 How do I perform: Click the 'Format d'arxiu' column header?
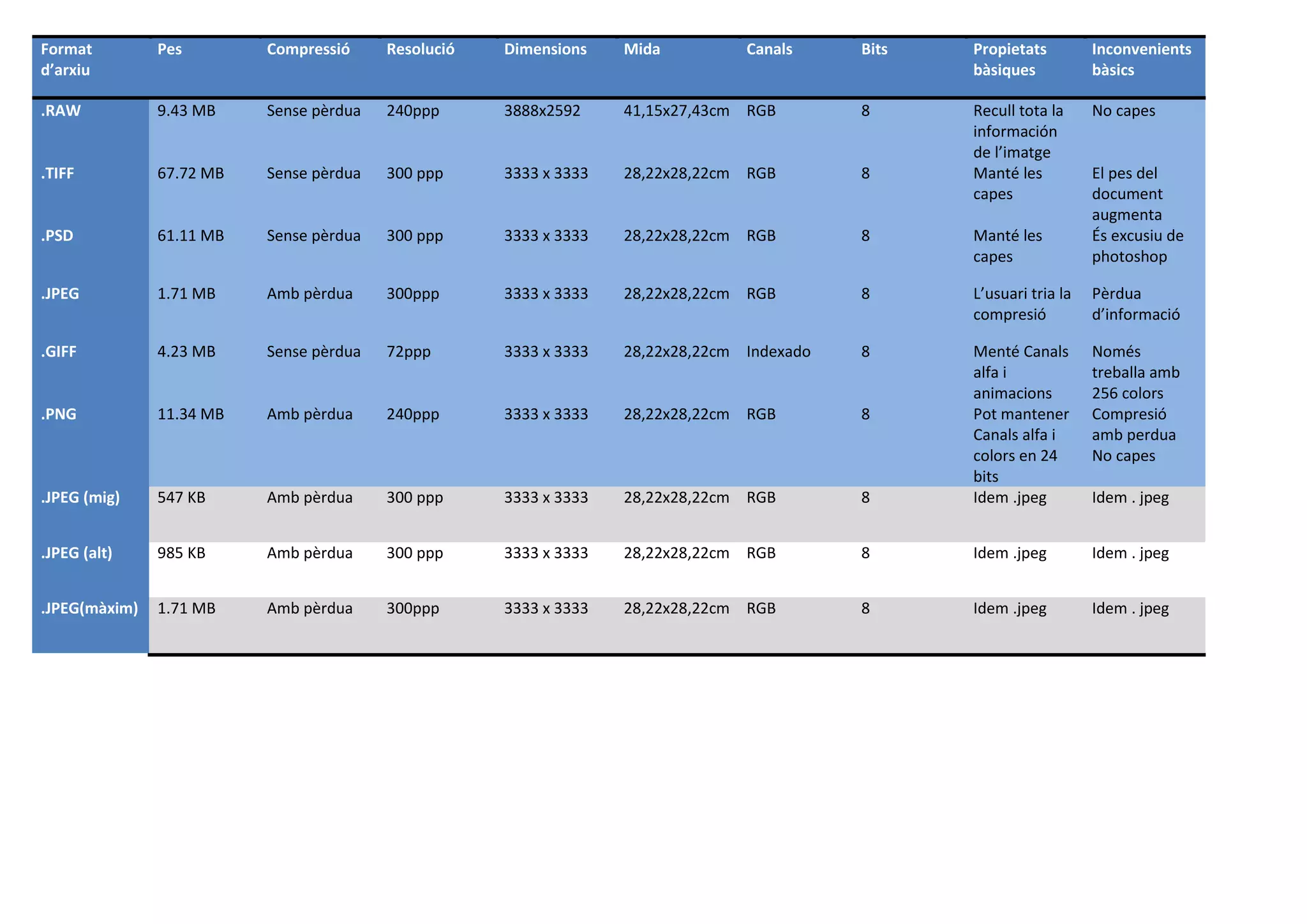click(x=66, y=59)
